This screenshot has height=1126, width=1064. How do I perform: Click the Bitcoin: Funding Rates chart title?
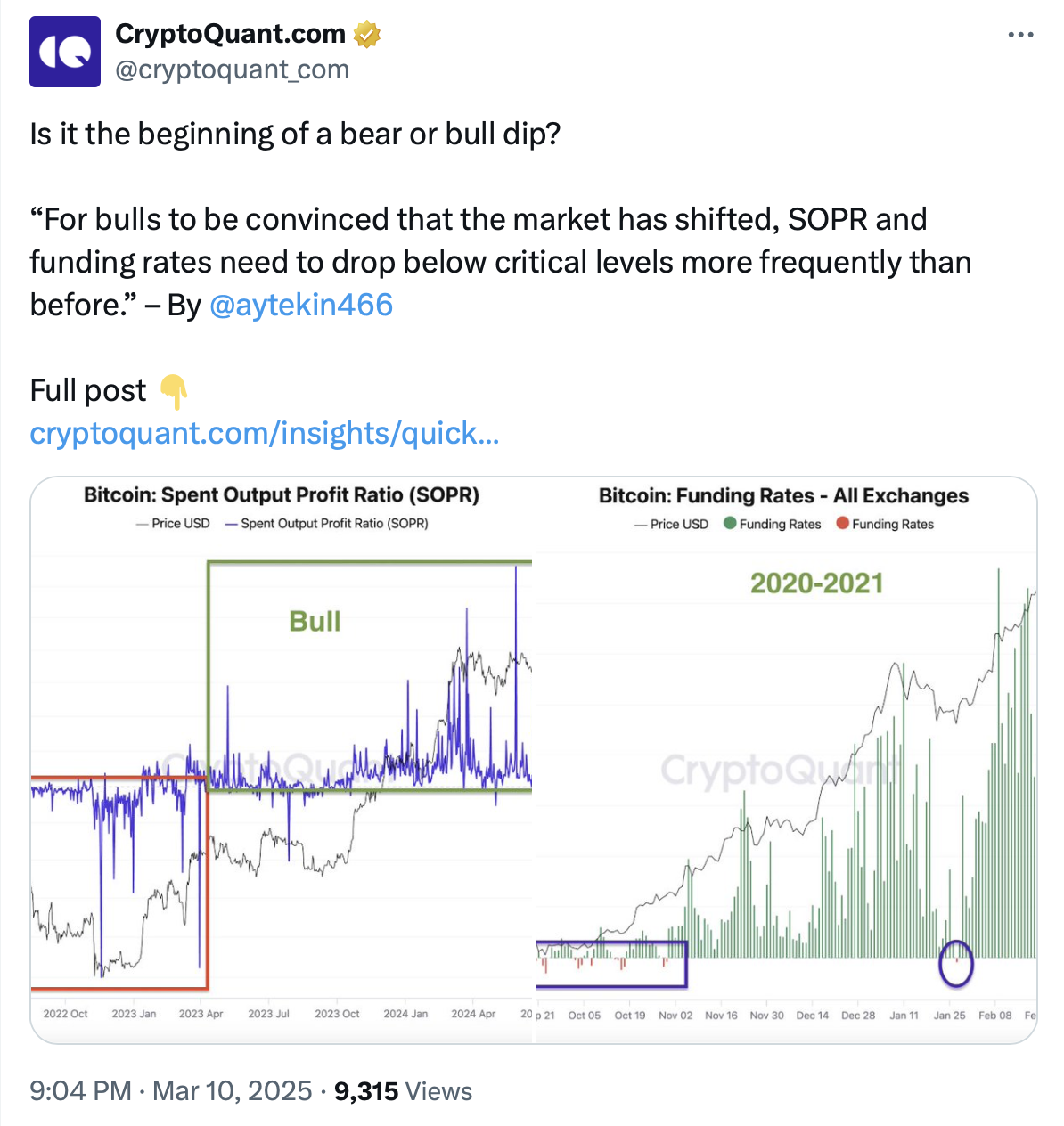pos(783,495)
